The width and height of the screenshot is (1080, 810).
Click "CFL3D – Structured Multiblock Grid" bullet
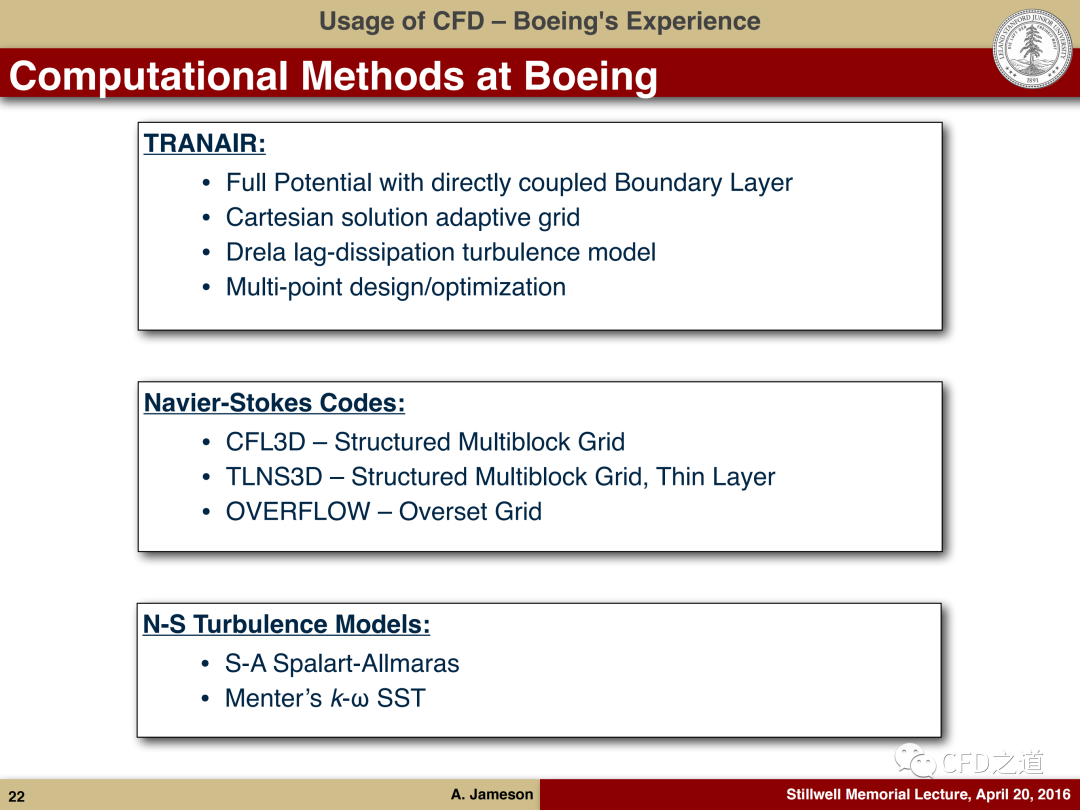tap(425, 442)
